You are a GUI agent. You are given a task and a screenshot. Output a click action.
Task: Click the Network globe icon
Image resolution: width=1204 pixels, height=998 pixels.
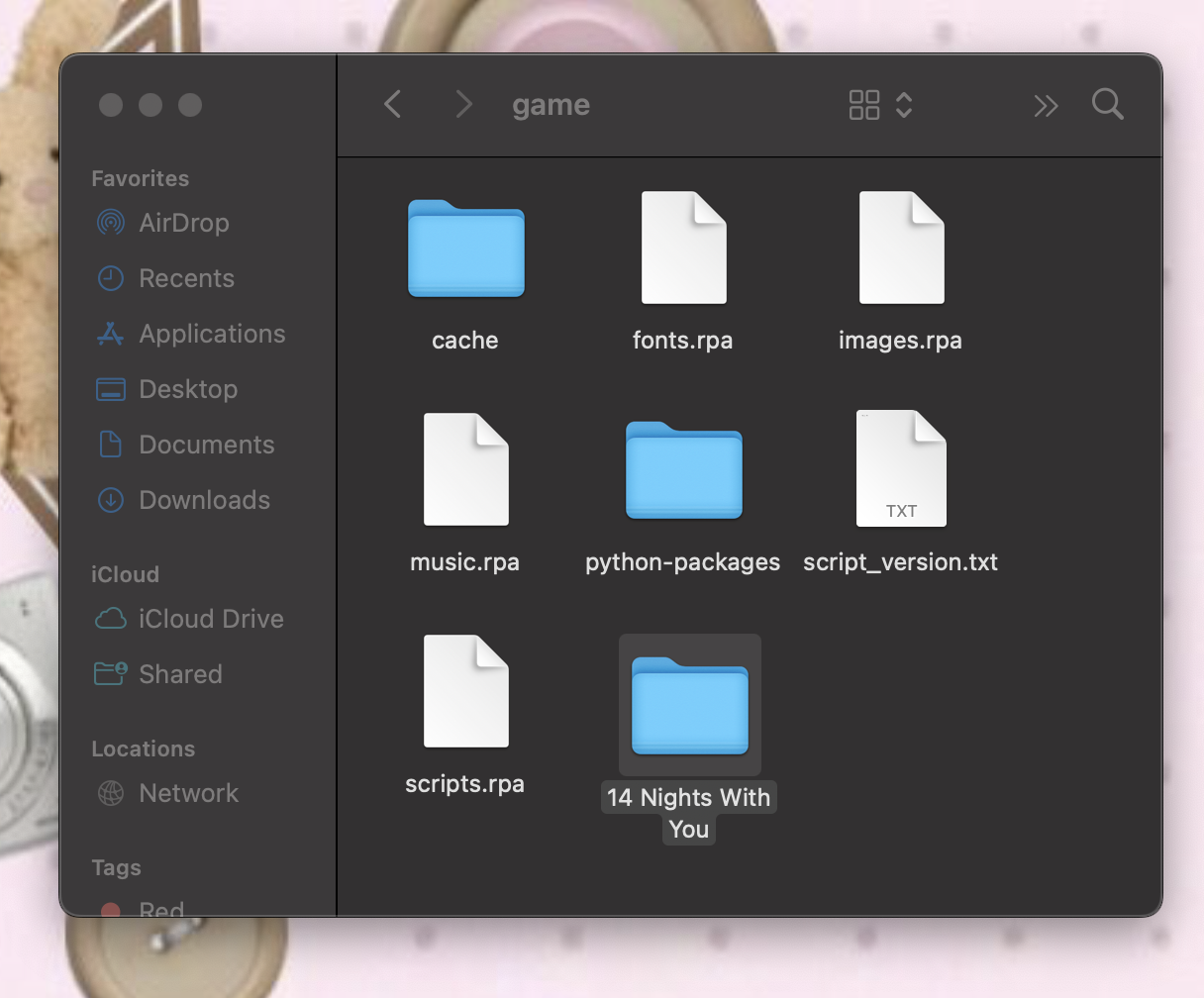click(x=111, y=793)
